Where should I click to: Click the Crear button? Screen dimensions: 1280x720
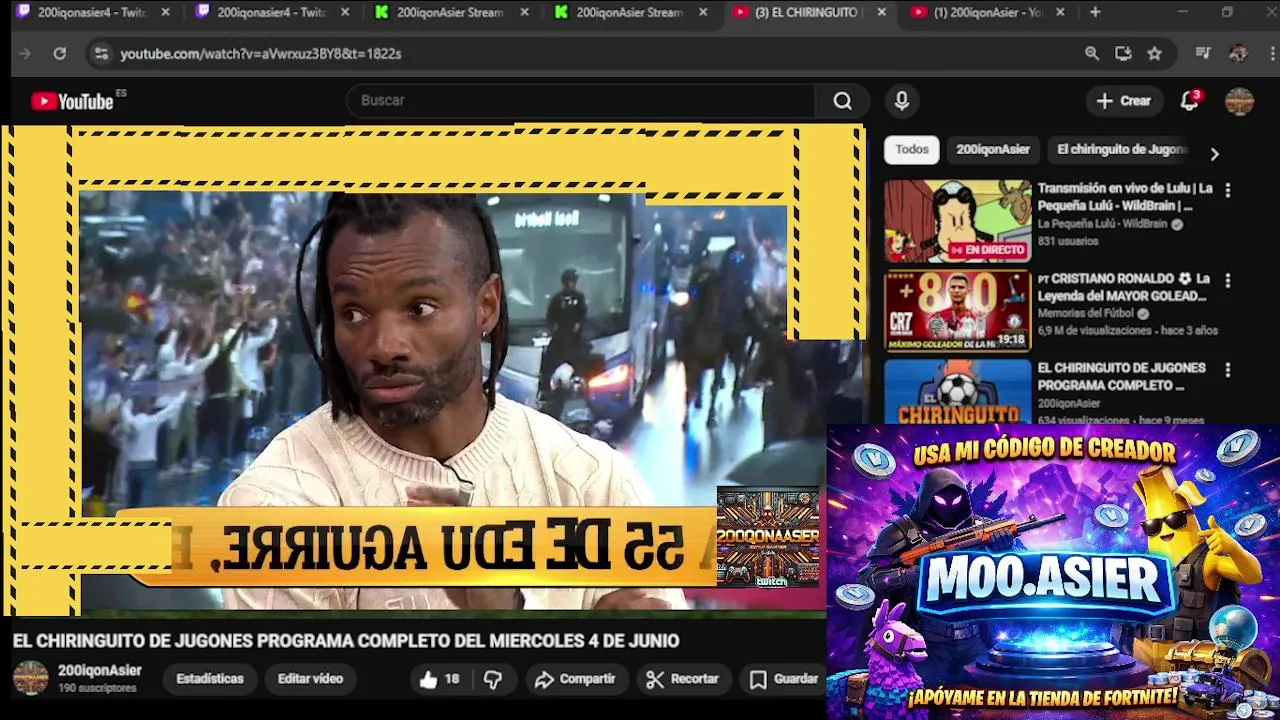pos(1124,101)
